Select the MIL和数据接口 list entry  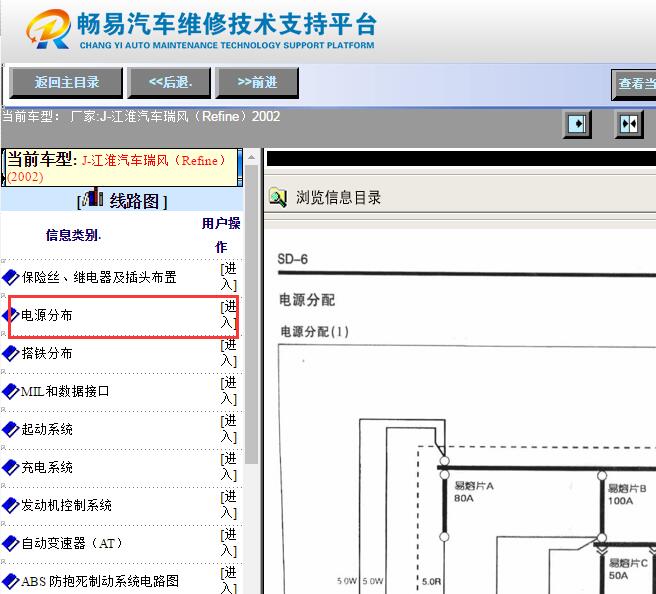tap(65, 391)
